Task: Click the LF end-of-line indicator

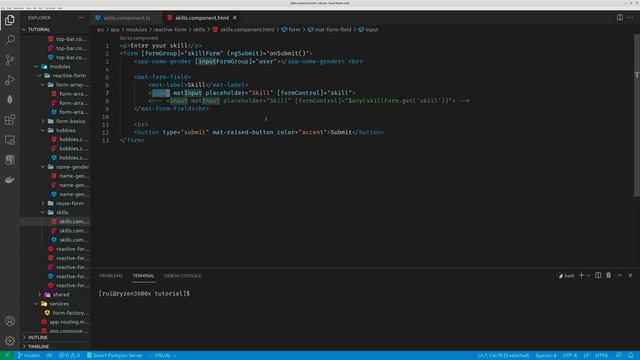Action: pos(586,356)
